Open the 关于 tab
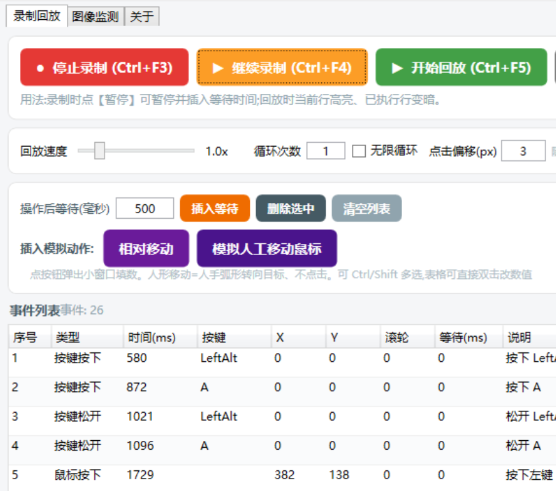Screen dimensions: 556x491 [x=141, y=16]
